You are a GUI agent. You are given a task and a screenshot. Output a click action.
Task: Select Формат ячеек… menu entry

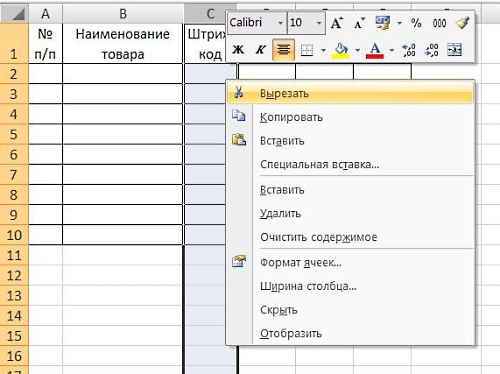click(x=301, y=263)
